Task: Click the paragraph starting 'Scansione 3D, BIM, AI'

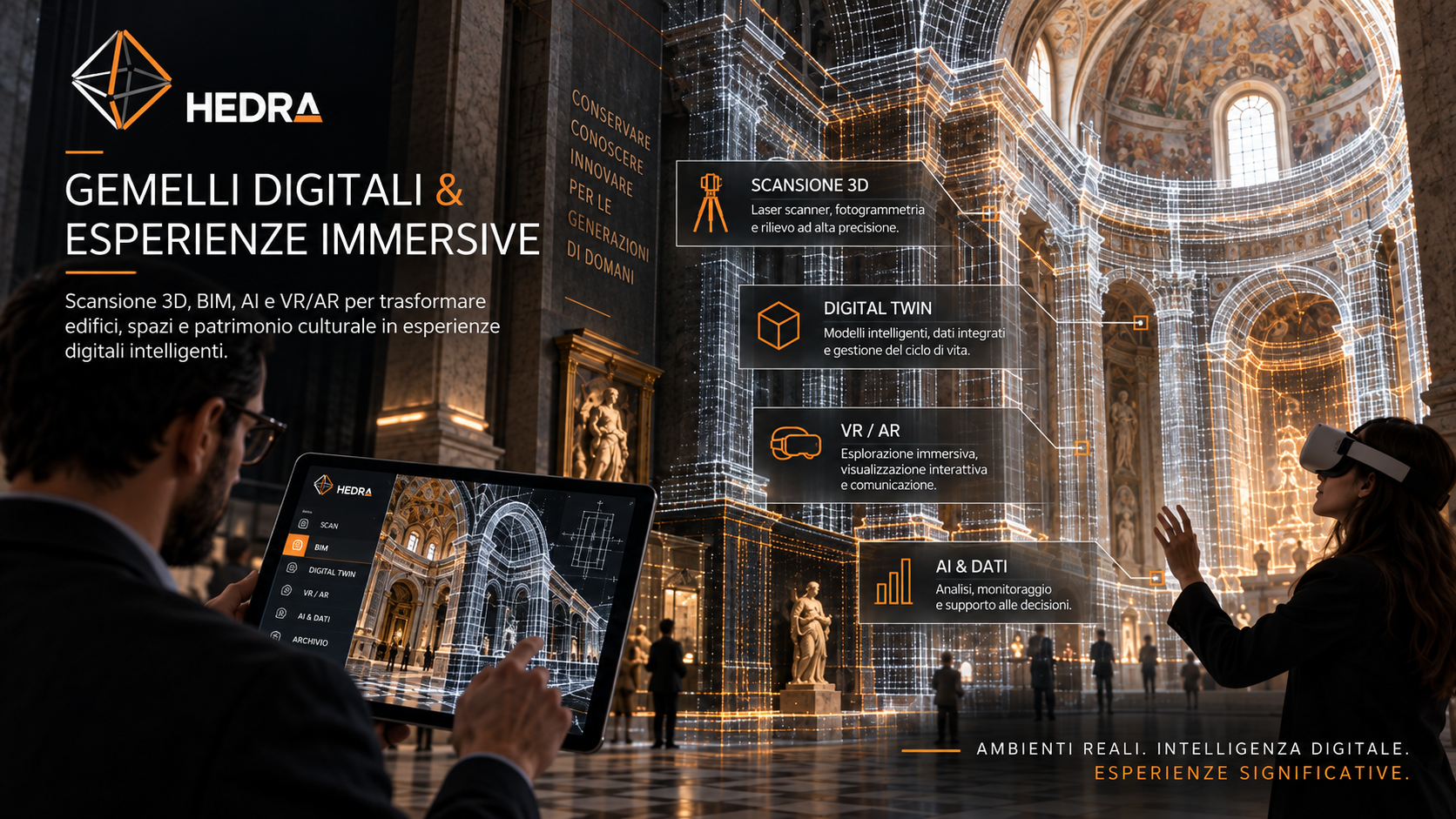Action: (282, 326)
